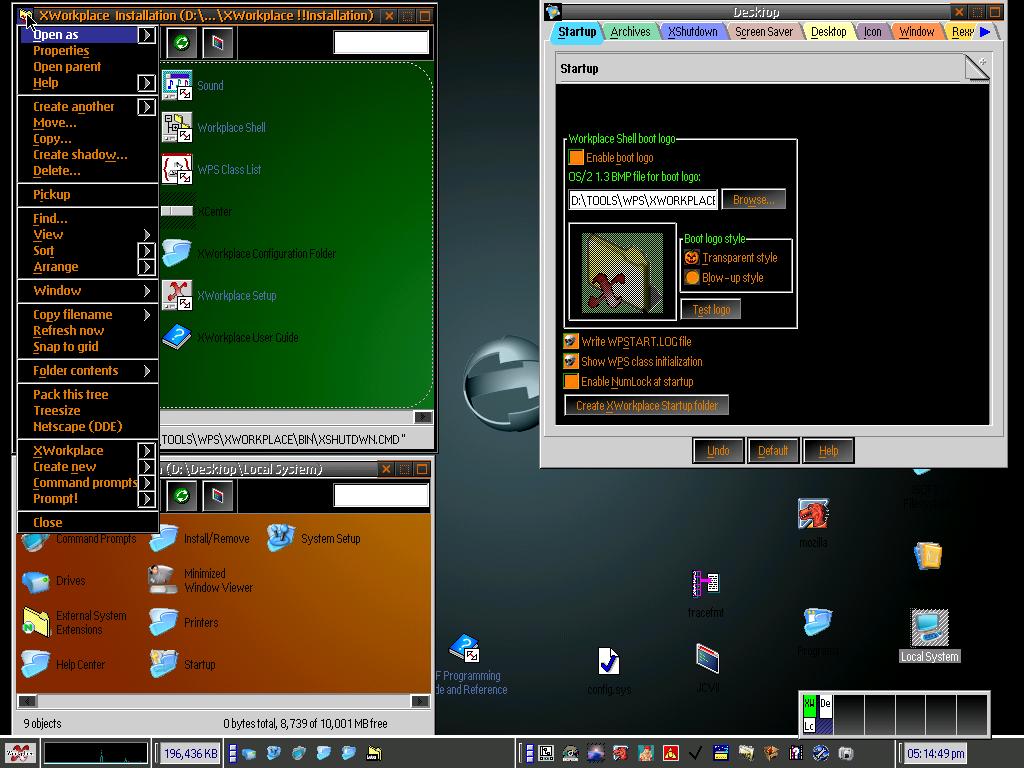Open the Drives folder icon
The height and width of the screenshot is (768, 1024).
click(x=36, y=581)
